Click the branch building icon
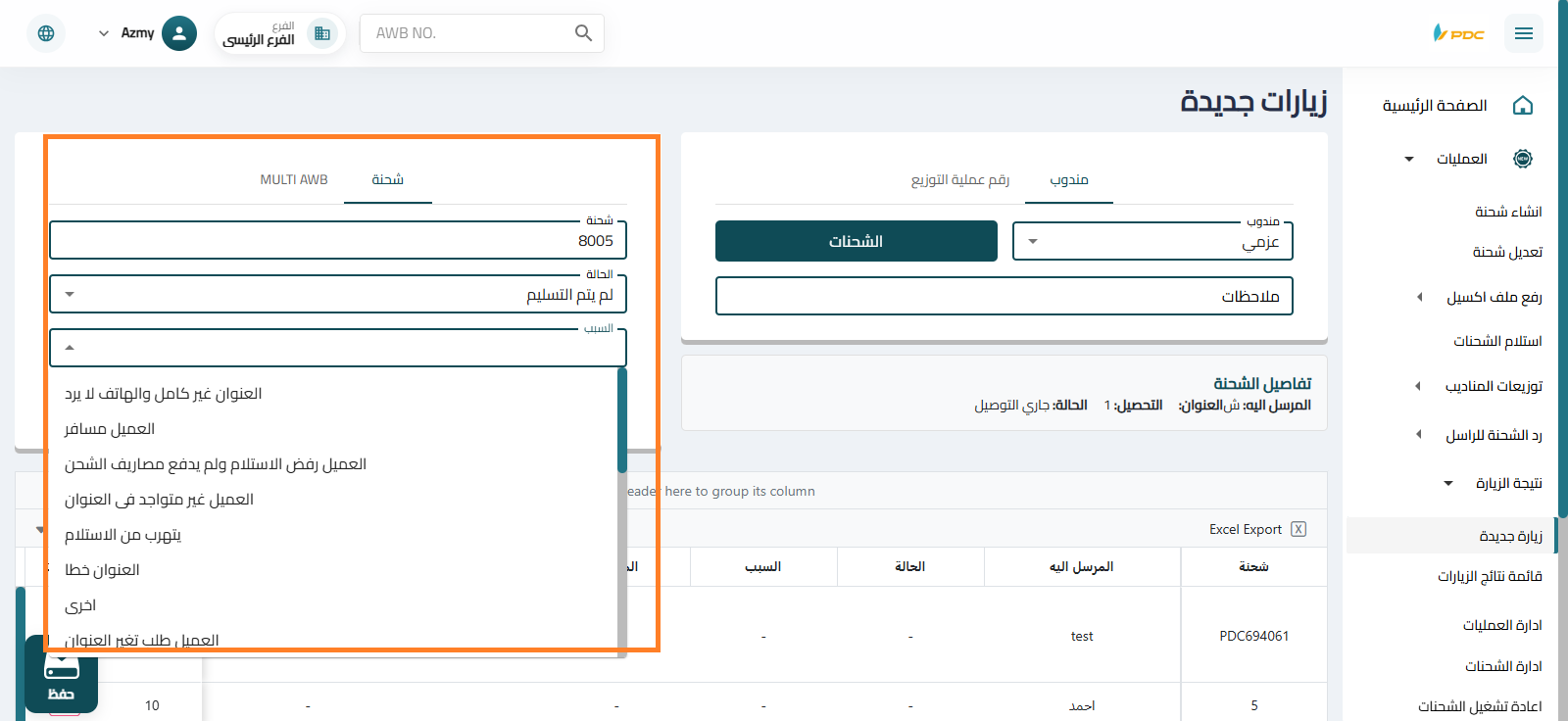 (x=321, y=33)
